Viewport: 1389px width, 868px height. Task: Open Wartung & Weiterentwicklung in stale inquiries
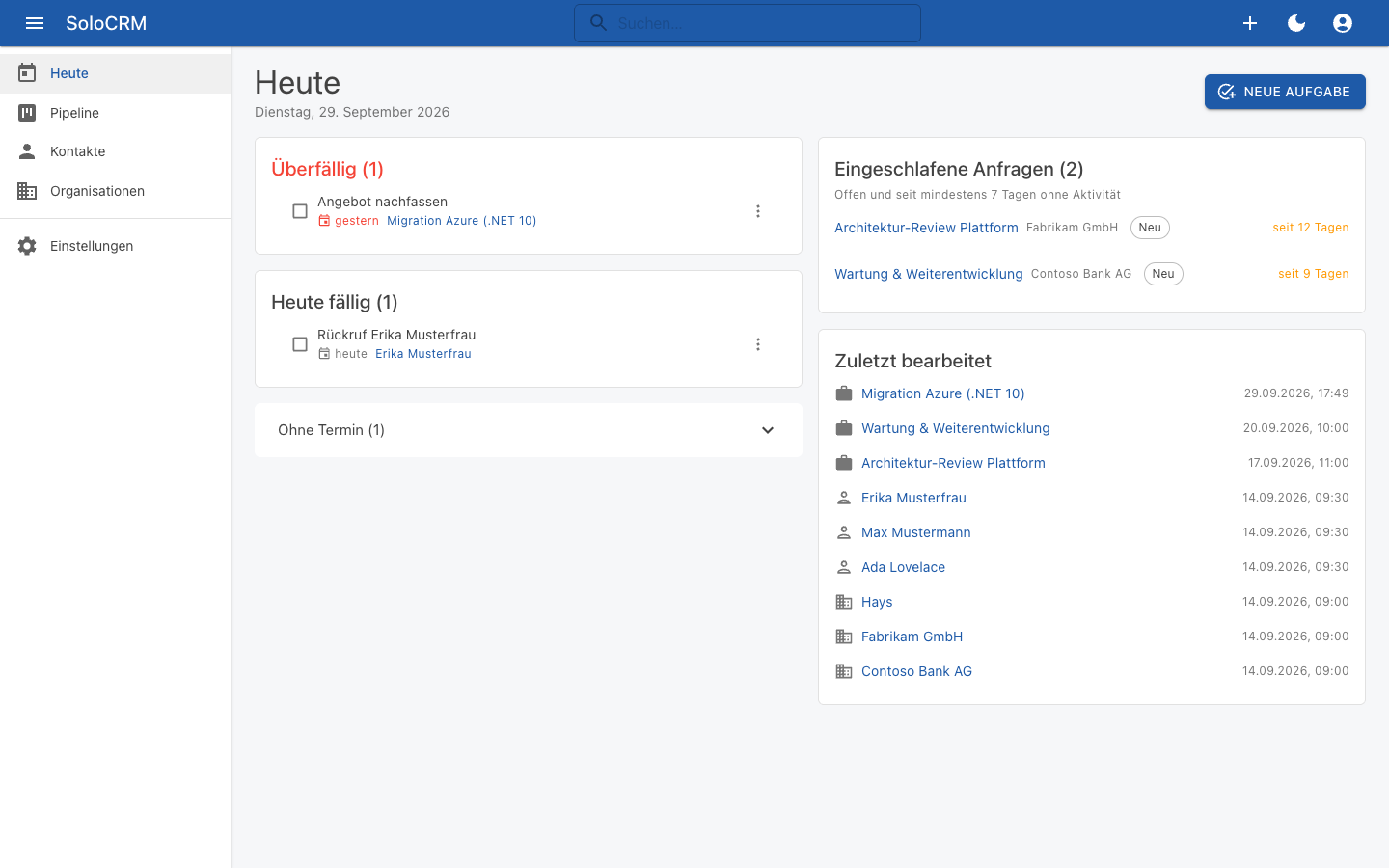[x=928, y=274]
